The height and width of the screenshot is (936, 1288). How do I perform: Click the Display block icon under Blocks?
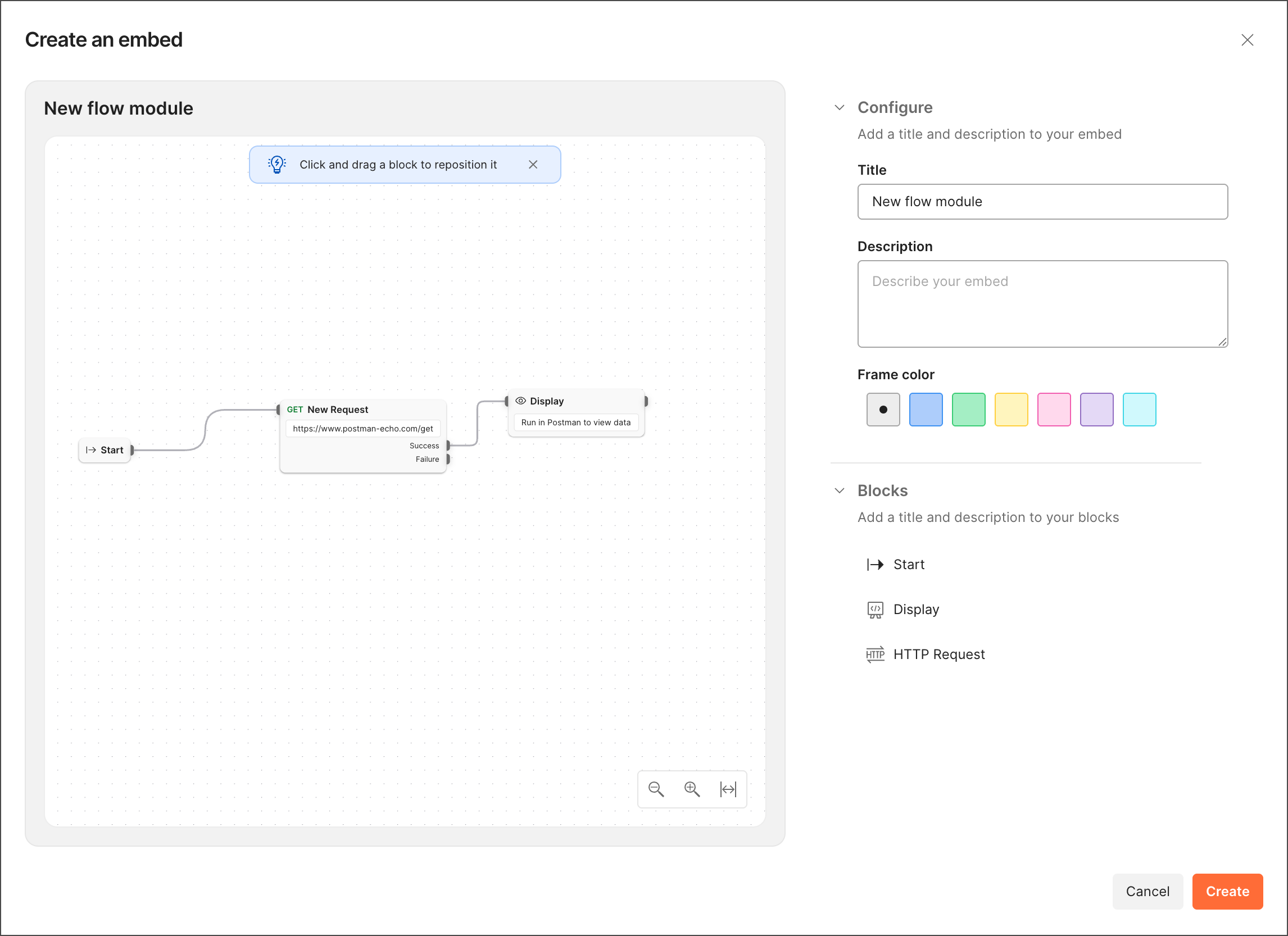[x=875, y=609]
